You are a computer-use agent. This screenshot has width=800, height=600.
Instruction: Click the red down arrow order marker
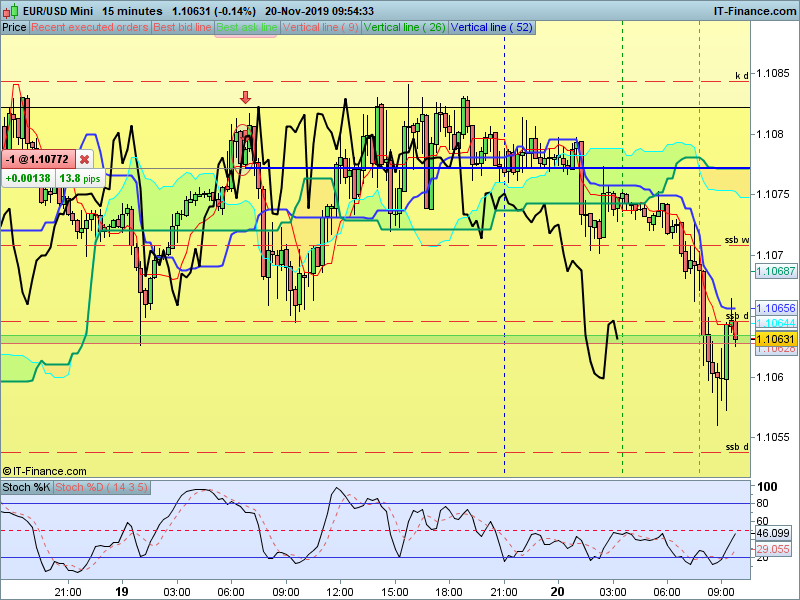tap(245, 97)
